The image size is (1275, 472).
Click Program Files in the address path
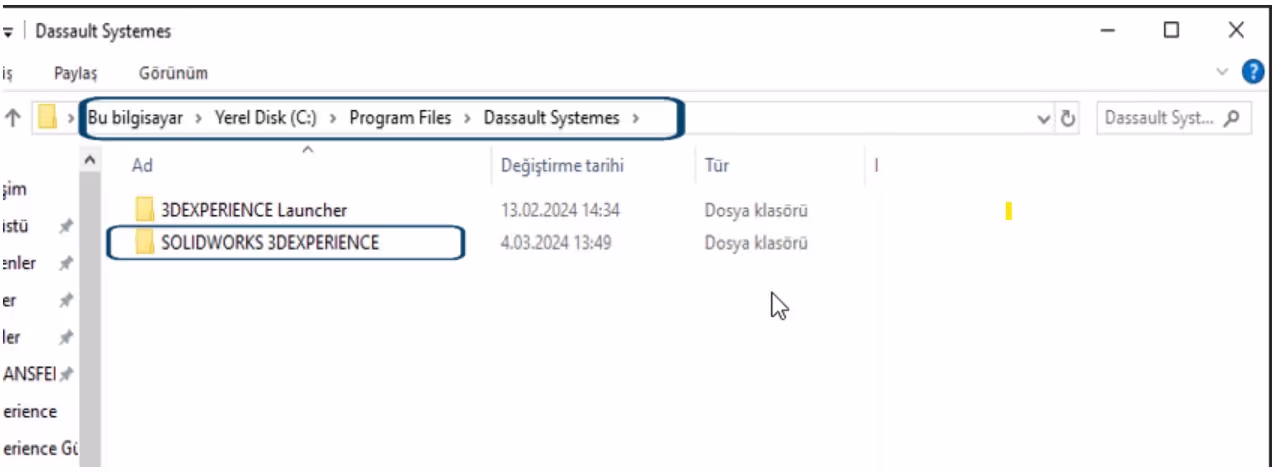(x=400, y=118)
